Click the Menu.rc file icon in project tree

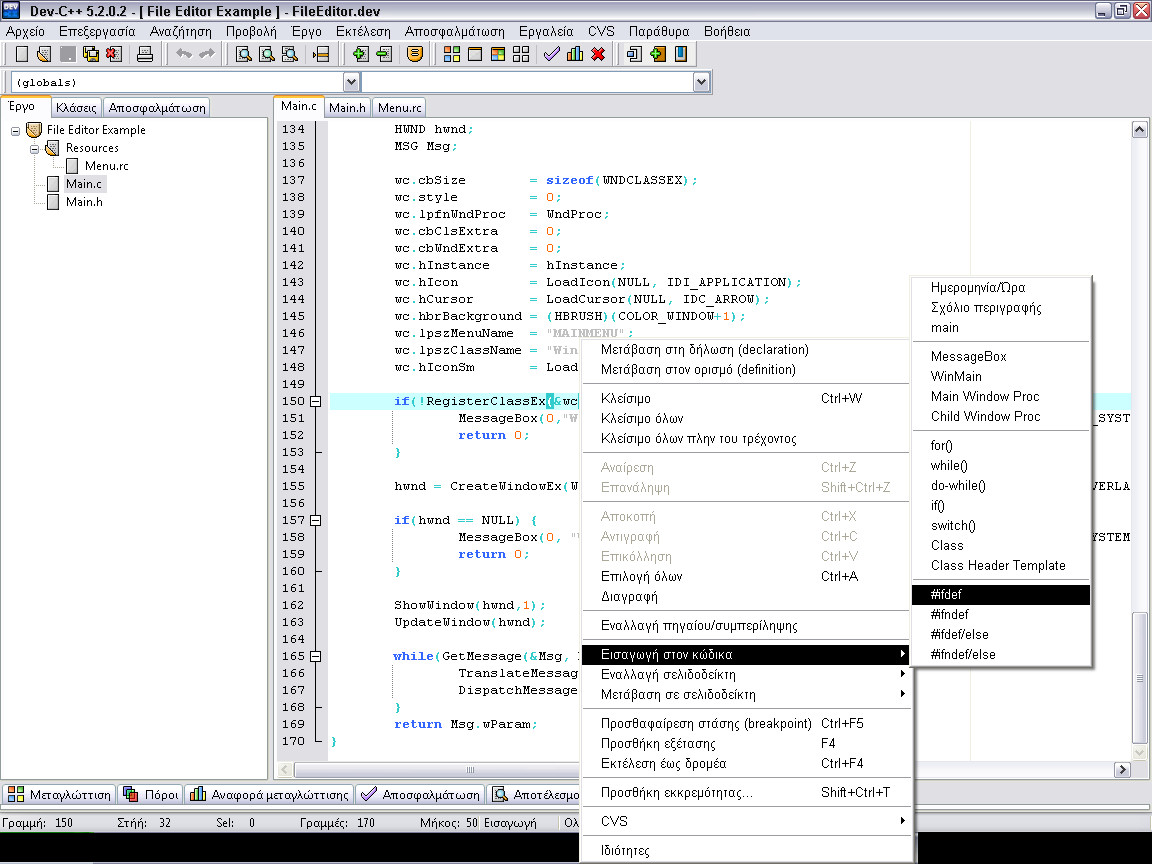tap(72, 166)
